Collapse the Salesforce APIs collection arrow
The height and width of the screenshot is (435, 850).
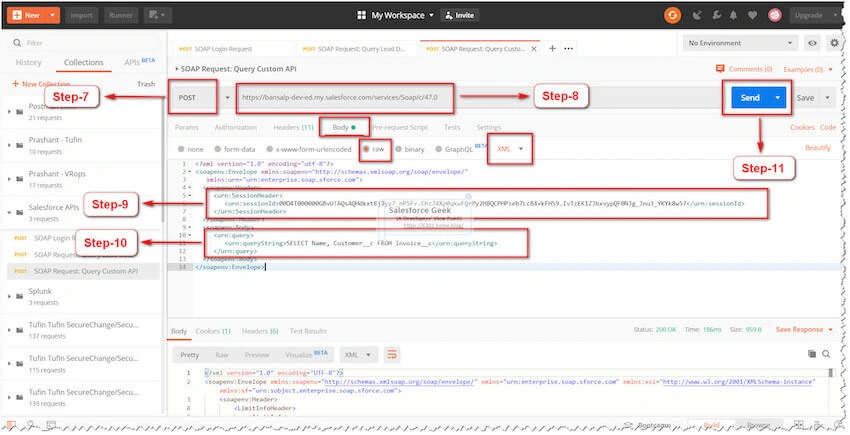pyautogui.click(x=9, y=213)
